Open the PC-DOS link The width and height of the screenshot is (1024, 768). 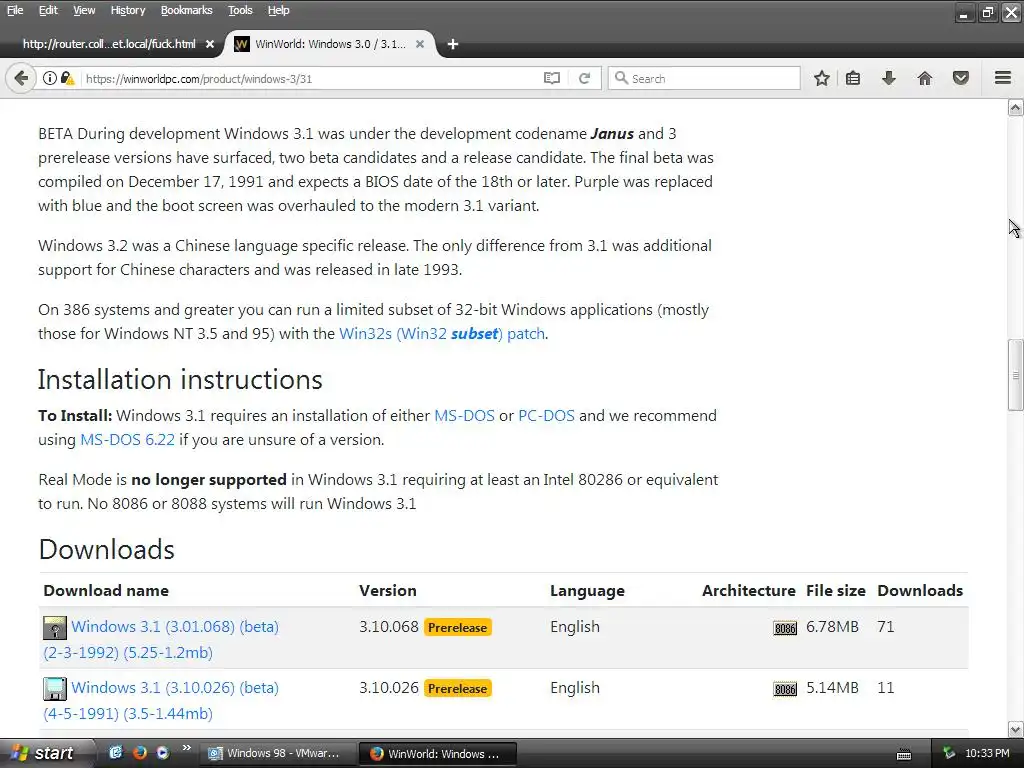coord(546,416)
